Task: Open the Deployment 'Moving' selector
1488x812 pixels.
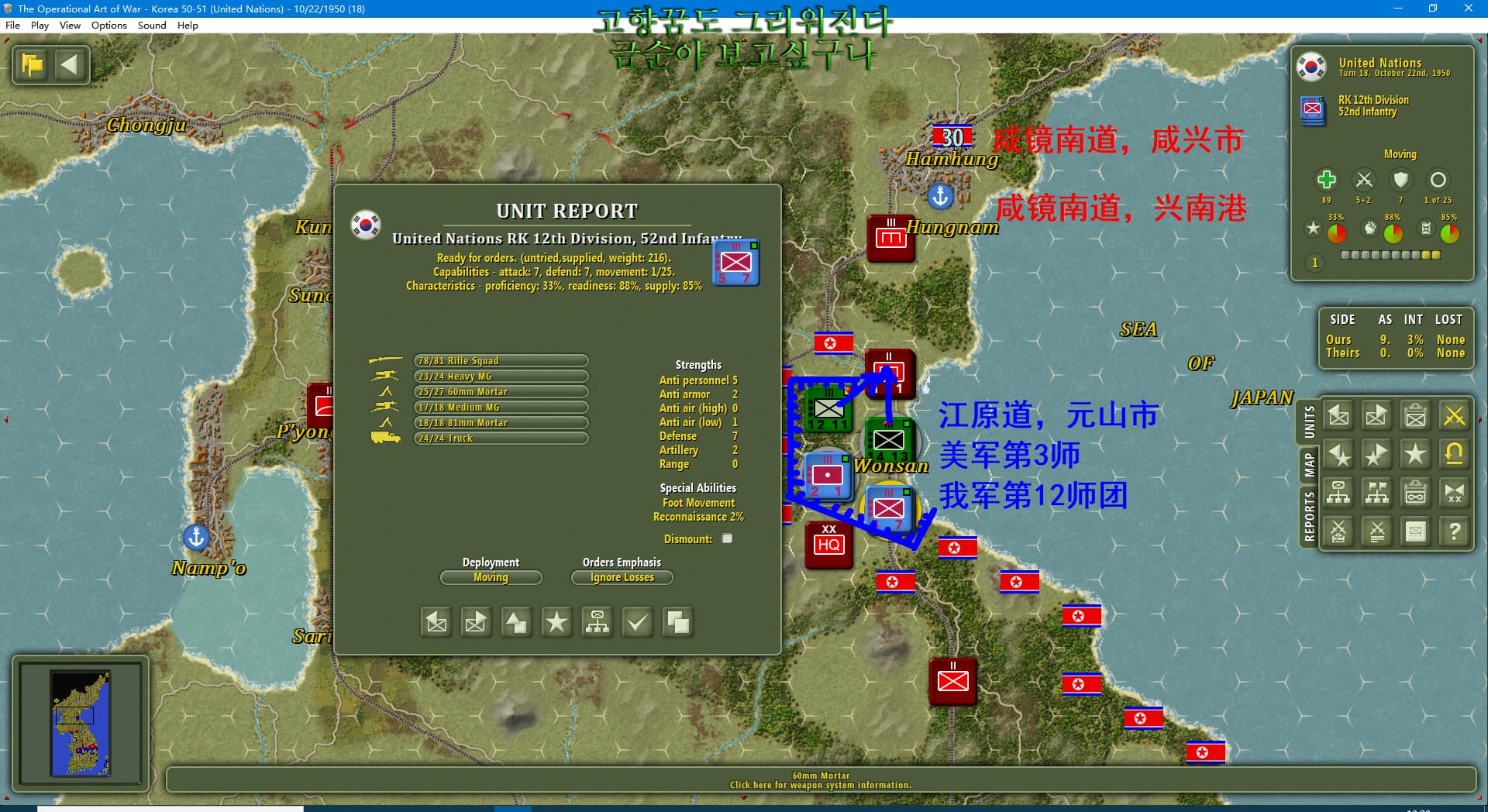Action: tap(491, 577)
